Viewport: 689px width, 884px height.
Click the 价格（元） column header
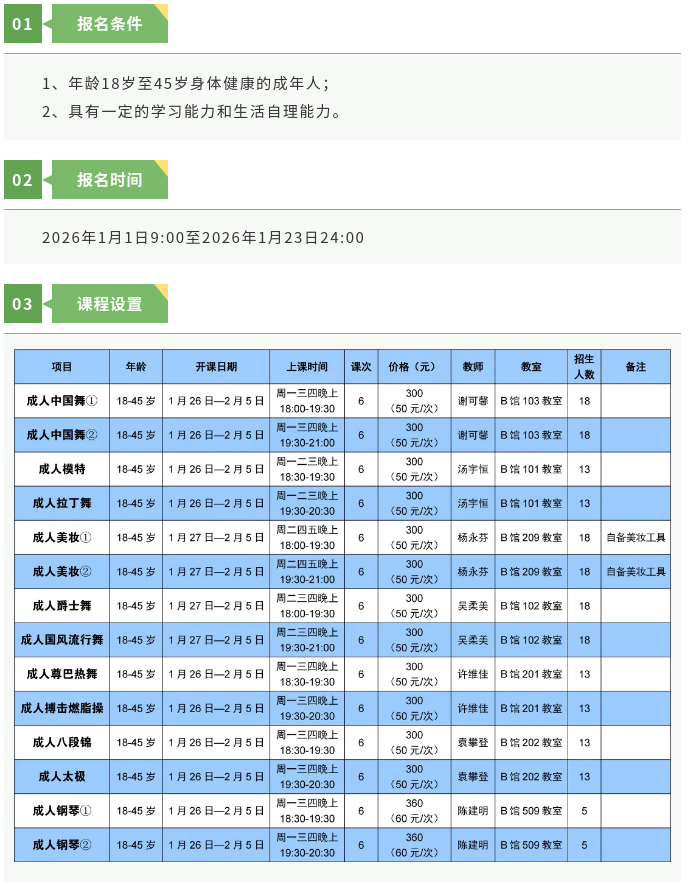413,367
